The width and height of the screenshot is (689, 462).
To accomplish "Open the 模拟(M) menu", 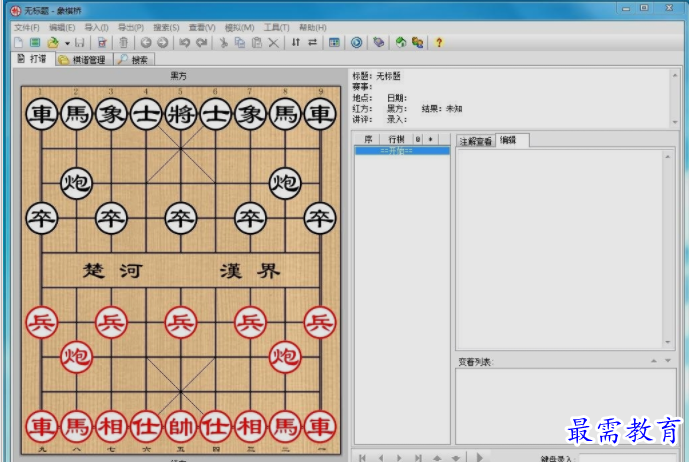I will (239, 28).
